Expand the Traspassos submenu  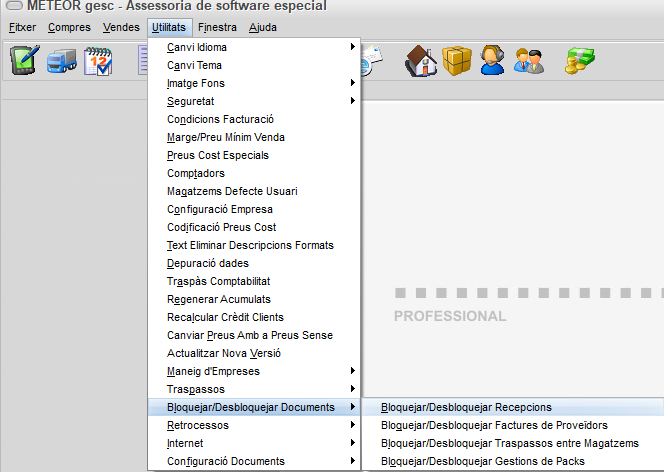click(x=254, y=389)
